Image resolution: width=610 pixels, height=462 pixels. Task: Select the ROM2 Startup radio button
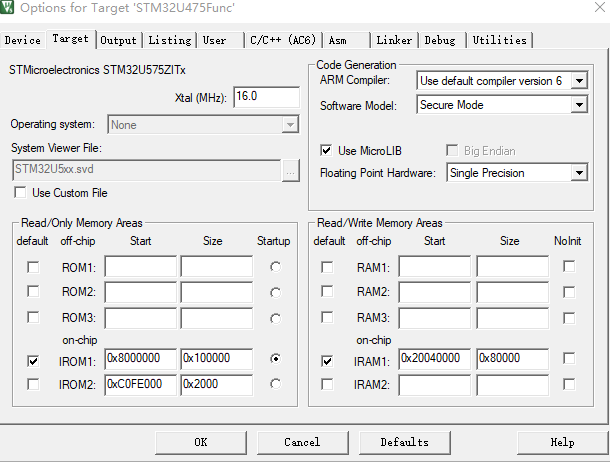pyautogui.click(x=275, y=292)
